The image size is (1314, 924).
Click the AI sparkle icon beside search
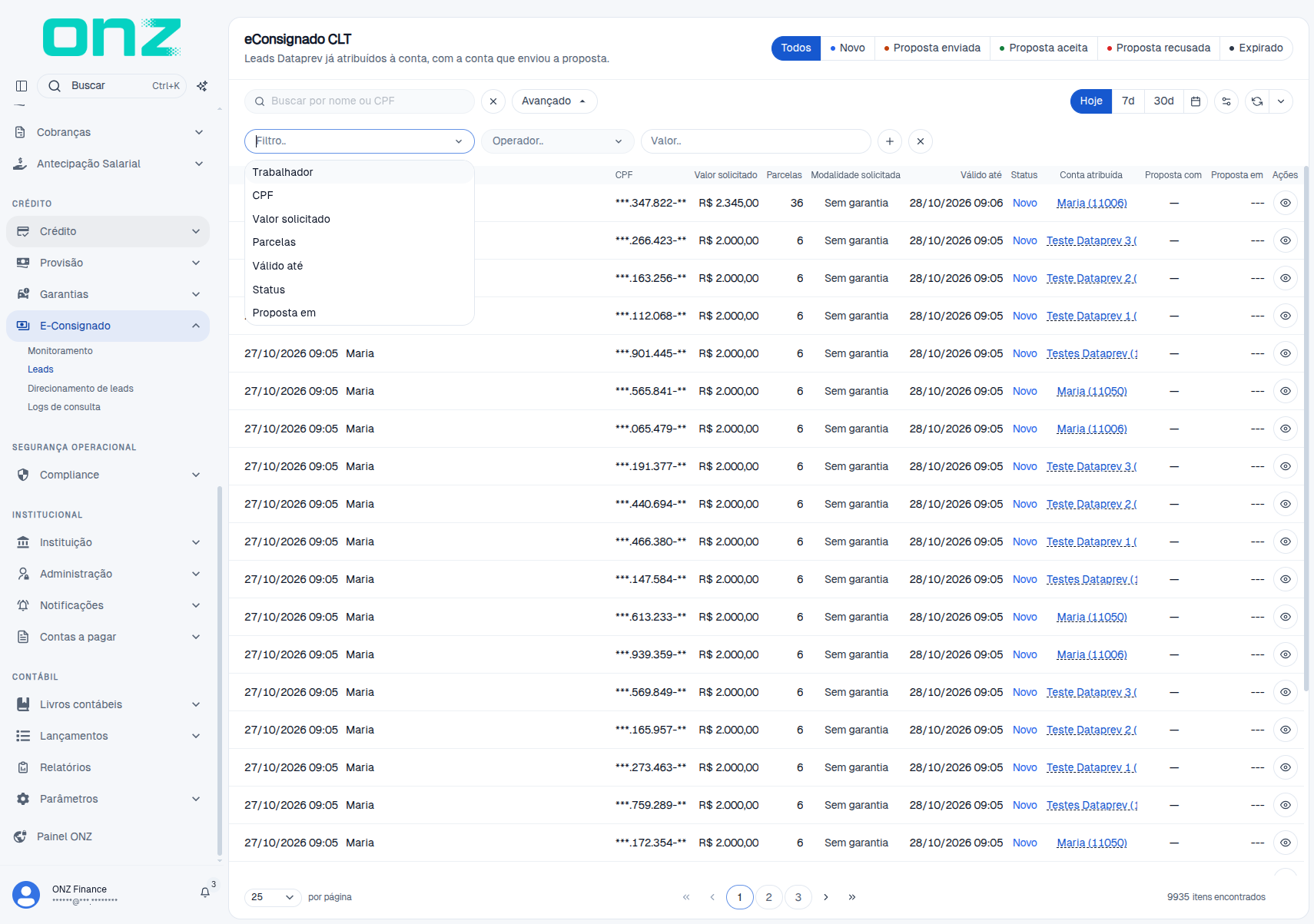coord(202,86)
